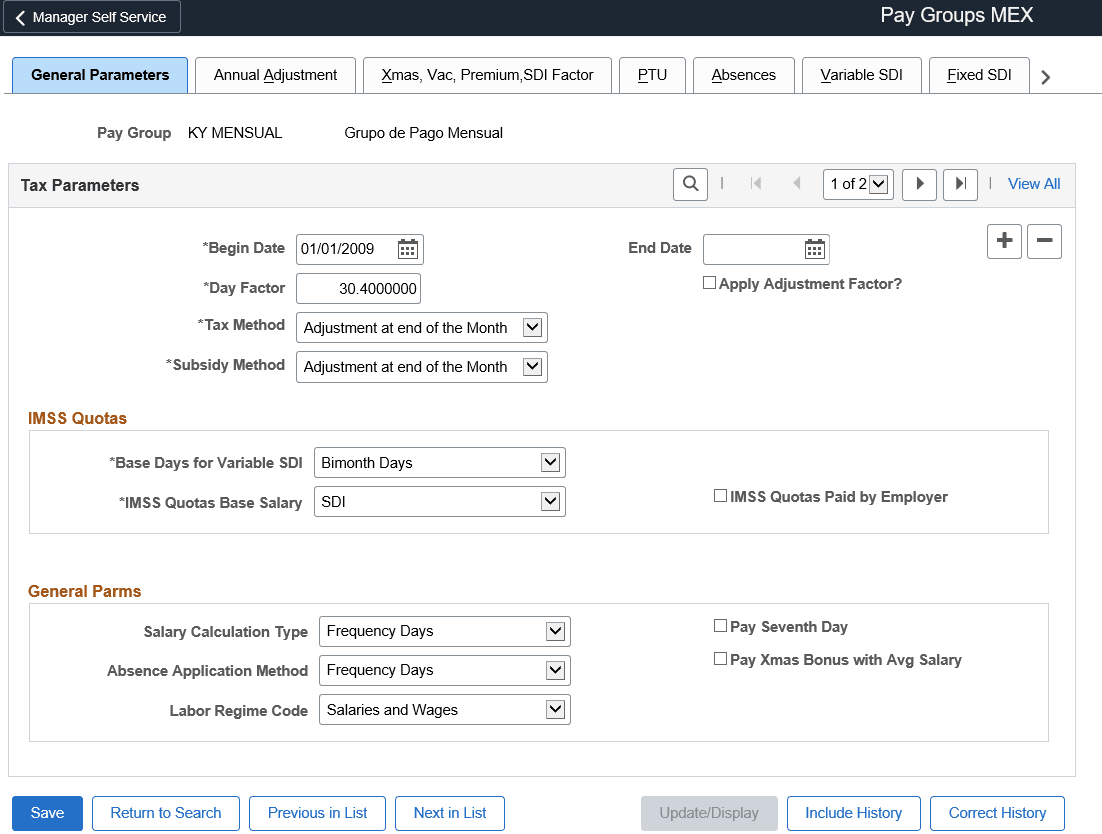Click View All link

click(1034, 184)
